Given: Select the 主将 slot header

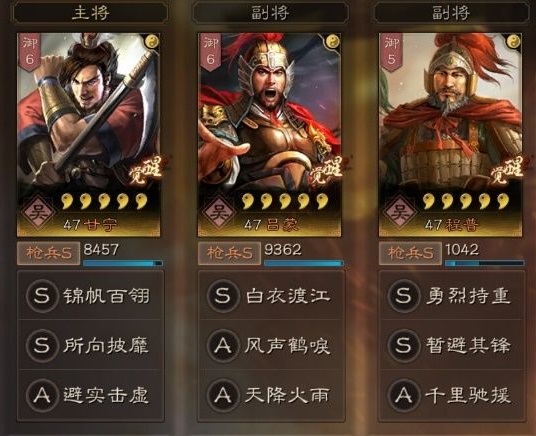Looking at the screenshot, I should [91, 13].
